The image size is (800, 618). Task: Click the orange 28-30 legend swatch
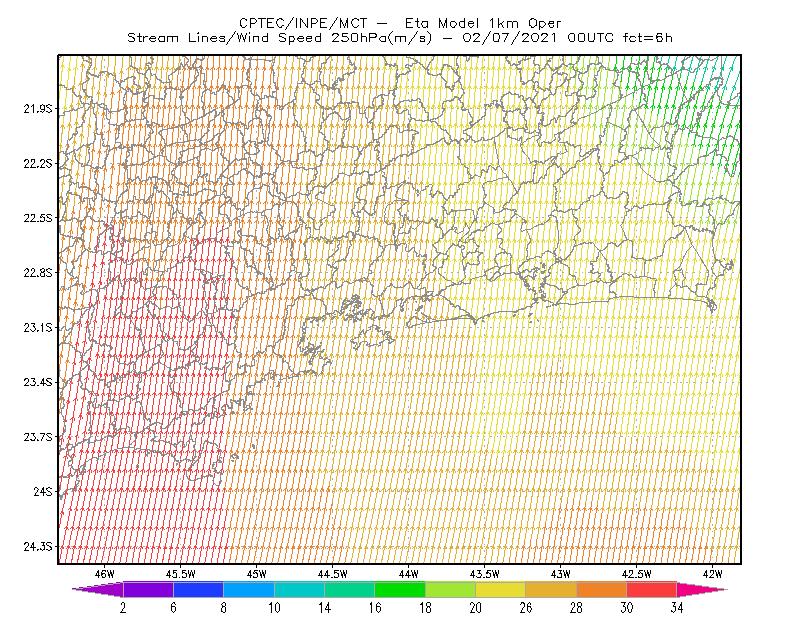602,589
